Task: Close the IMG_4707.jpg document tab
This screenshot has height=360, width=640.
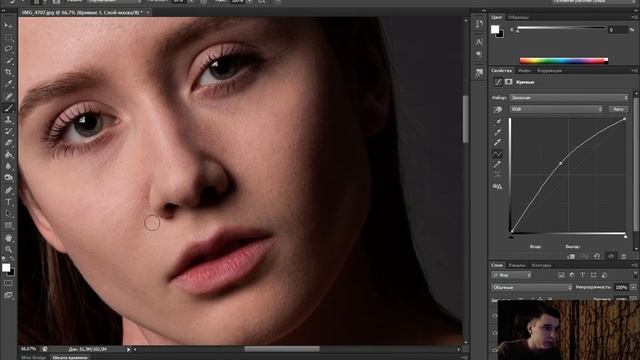Action: coord(148,13)
